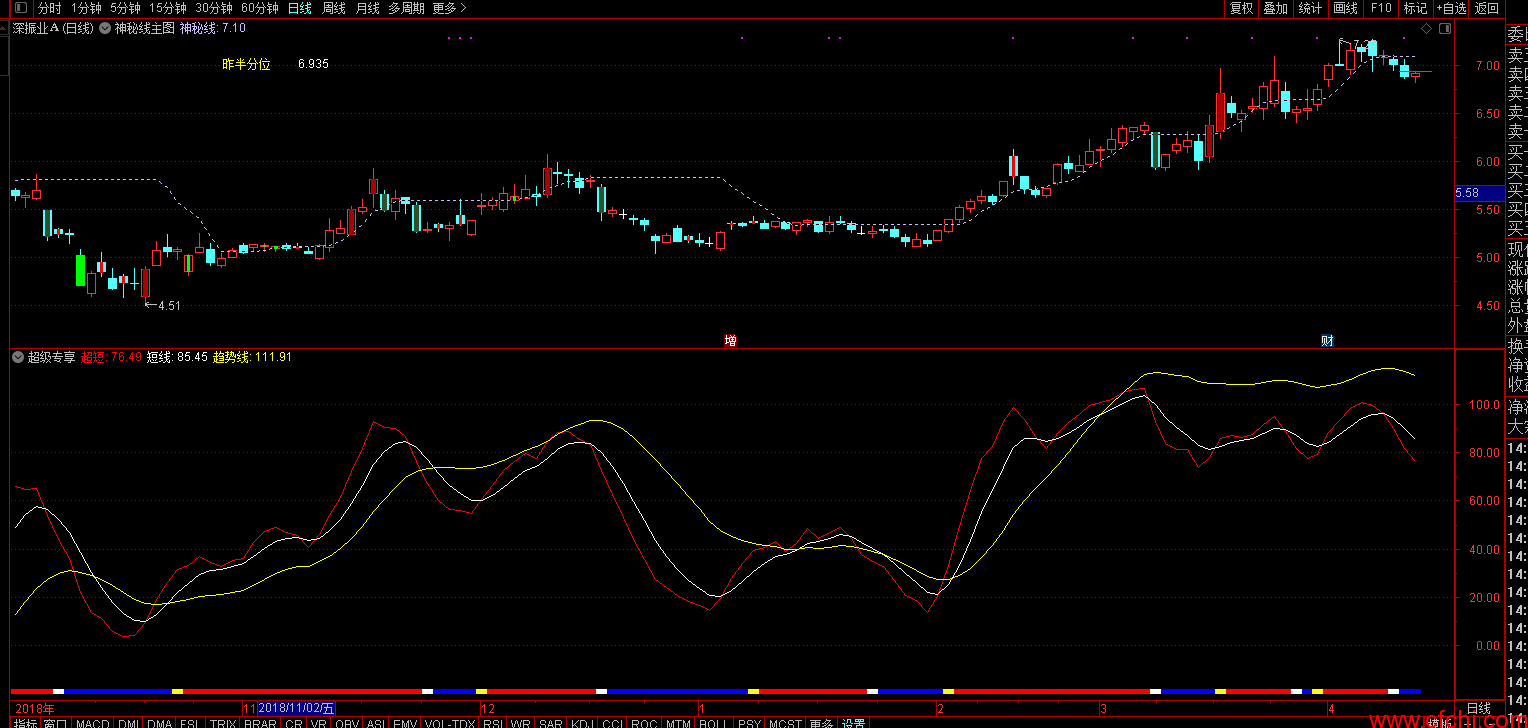Open the 窗口 tab at bottom
Screen dimensions: 1528x728
tap(55, 723)
